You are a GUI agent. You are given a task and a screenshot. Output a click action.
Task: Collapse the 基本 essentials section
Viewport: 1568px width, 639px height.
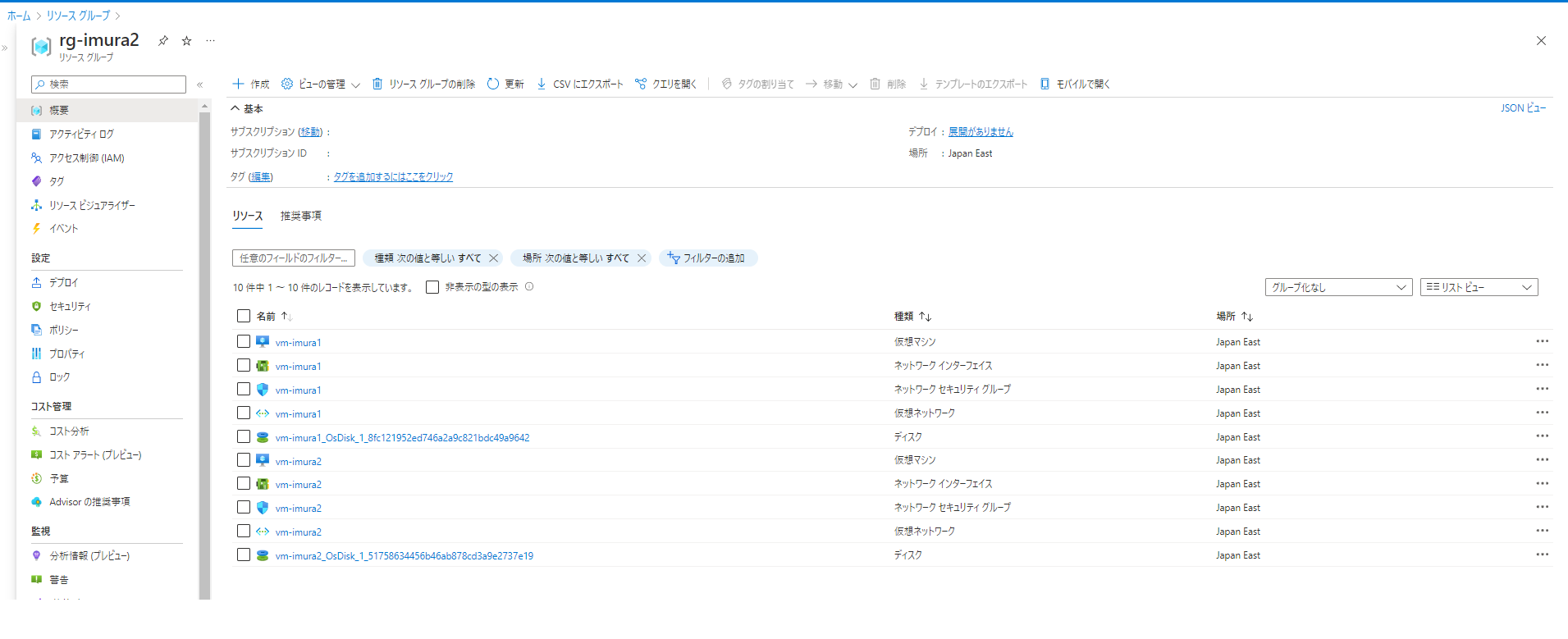pos(246,108)
